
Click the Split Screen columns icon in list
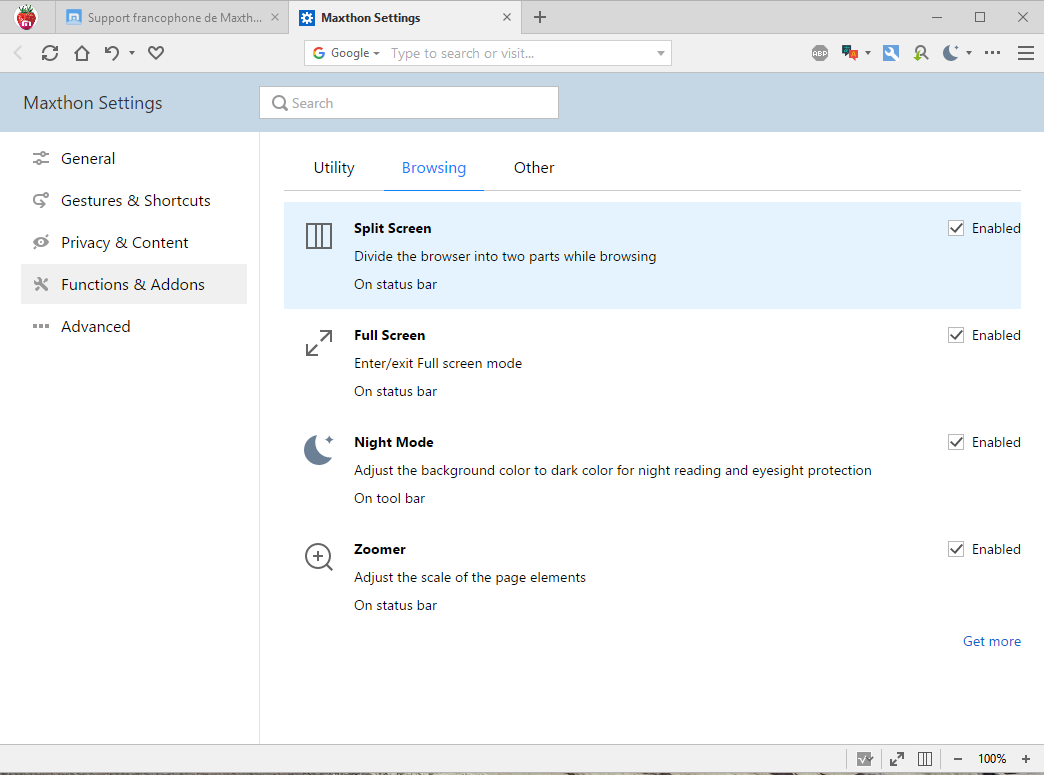click(x=319, y=236)
